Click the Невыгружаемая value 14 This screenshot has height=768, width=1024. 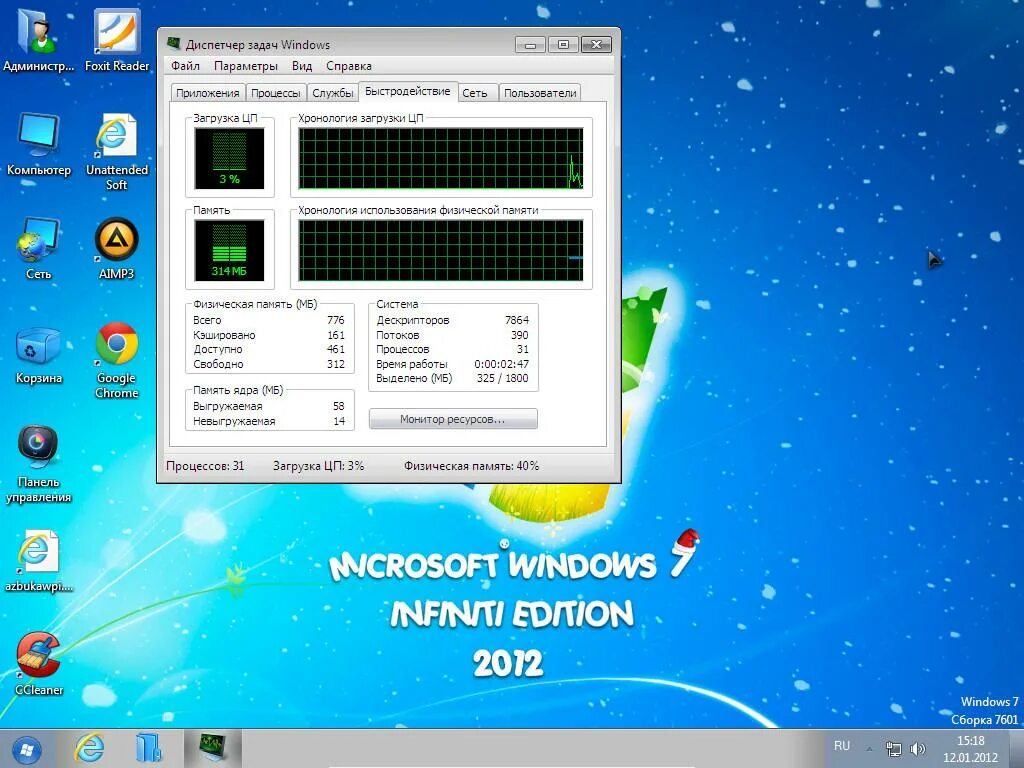(339, 421)
